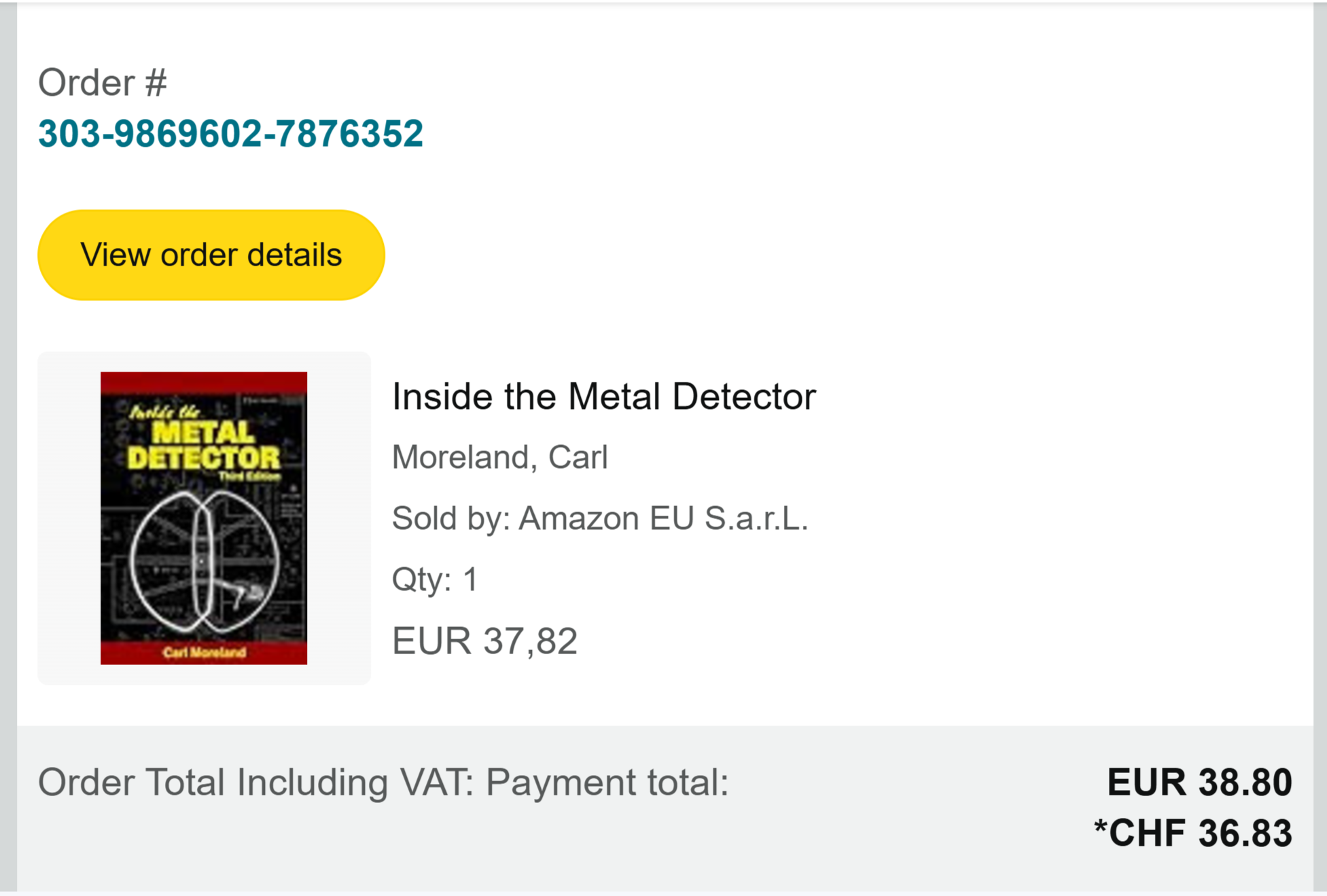Select the Inside the Metal Detector title
Viewport: 1327px width, 896px height.
click(x=603, y=397)
